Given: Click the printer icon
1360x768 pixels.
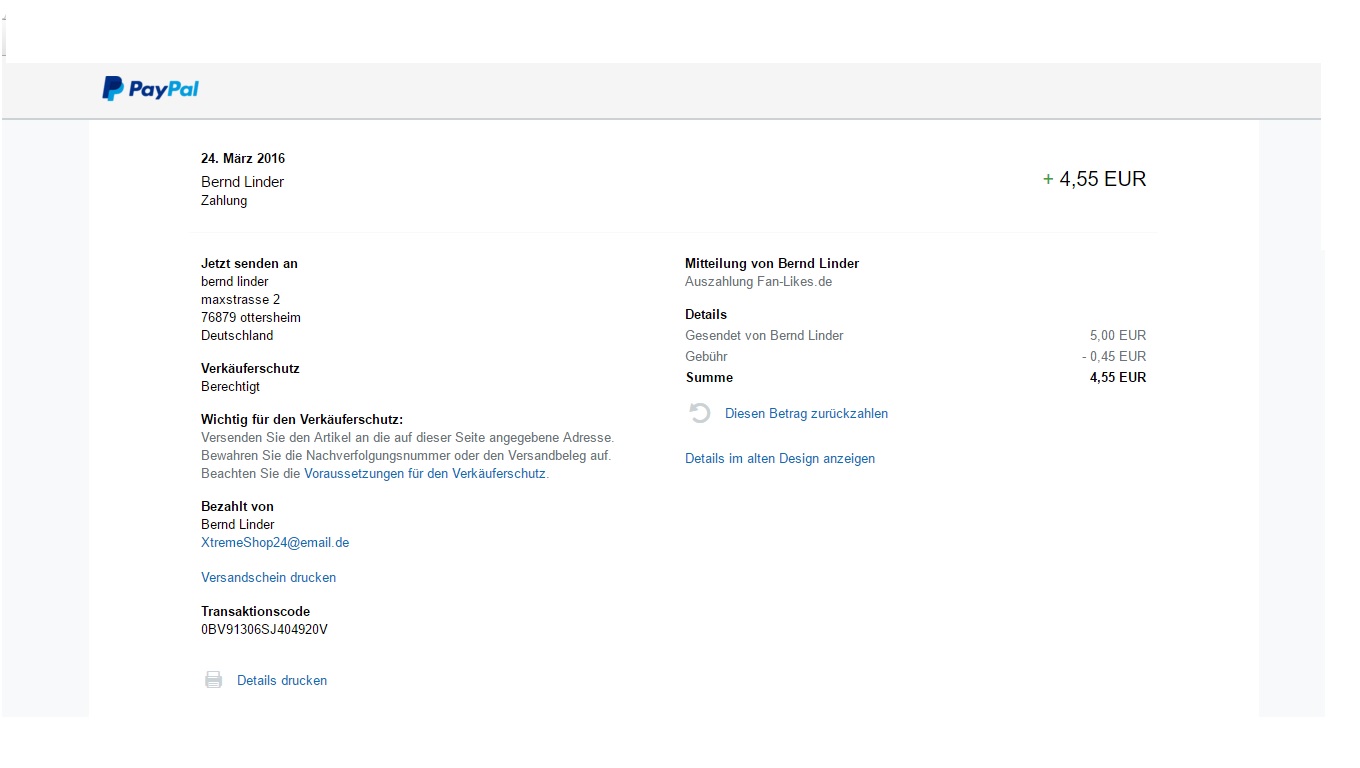Looking at the screenshot, I should point(213,680).
